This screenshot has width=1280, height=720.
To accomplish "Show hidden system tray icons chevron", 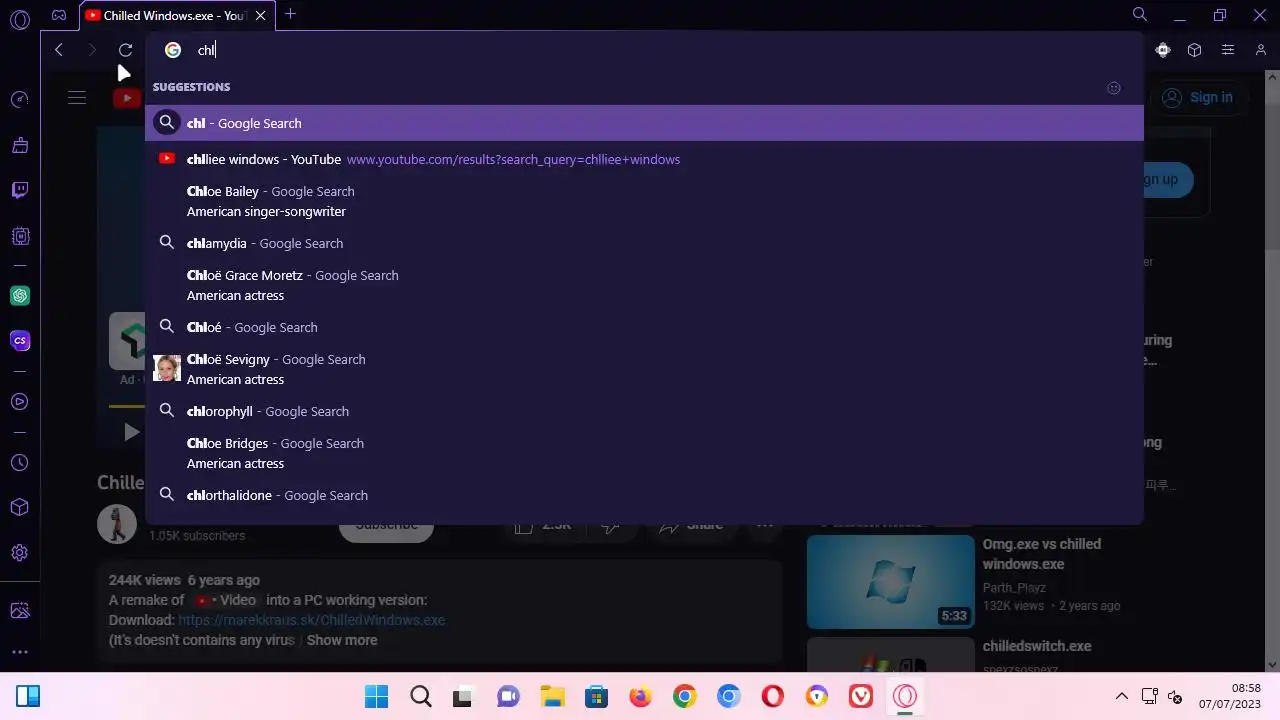I will [x=1122, y=696].
